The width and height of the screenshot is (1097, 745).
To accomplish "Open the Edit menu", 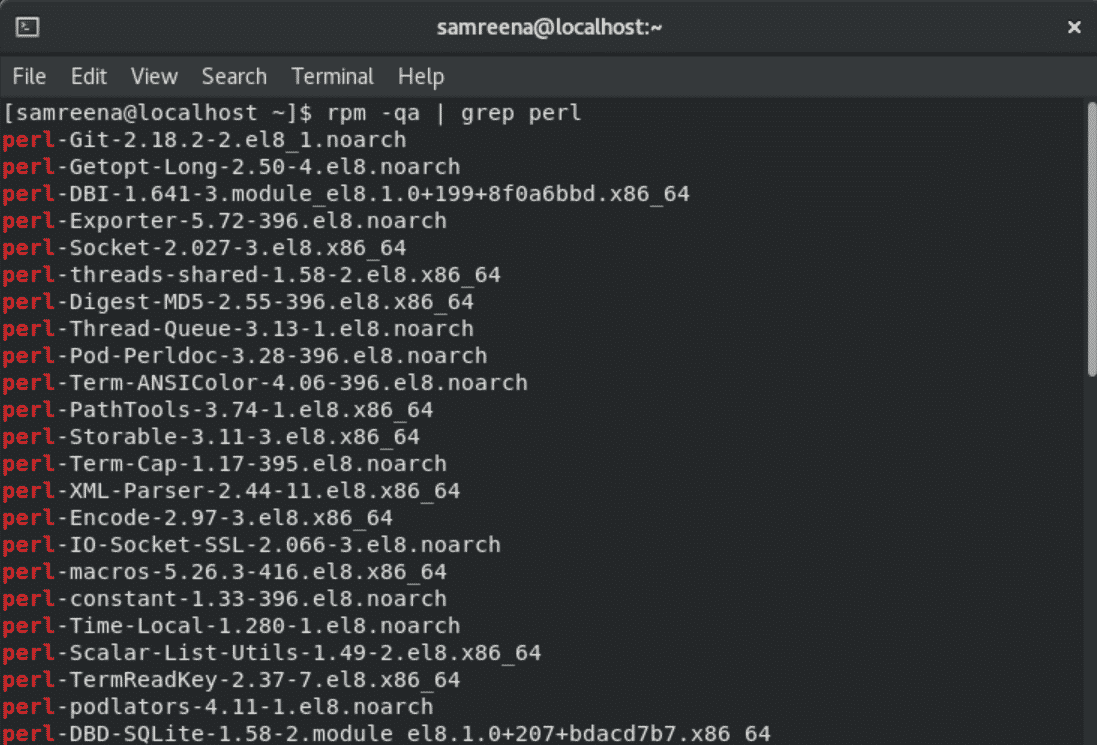I will [x=89, y=76].
